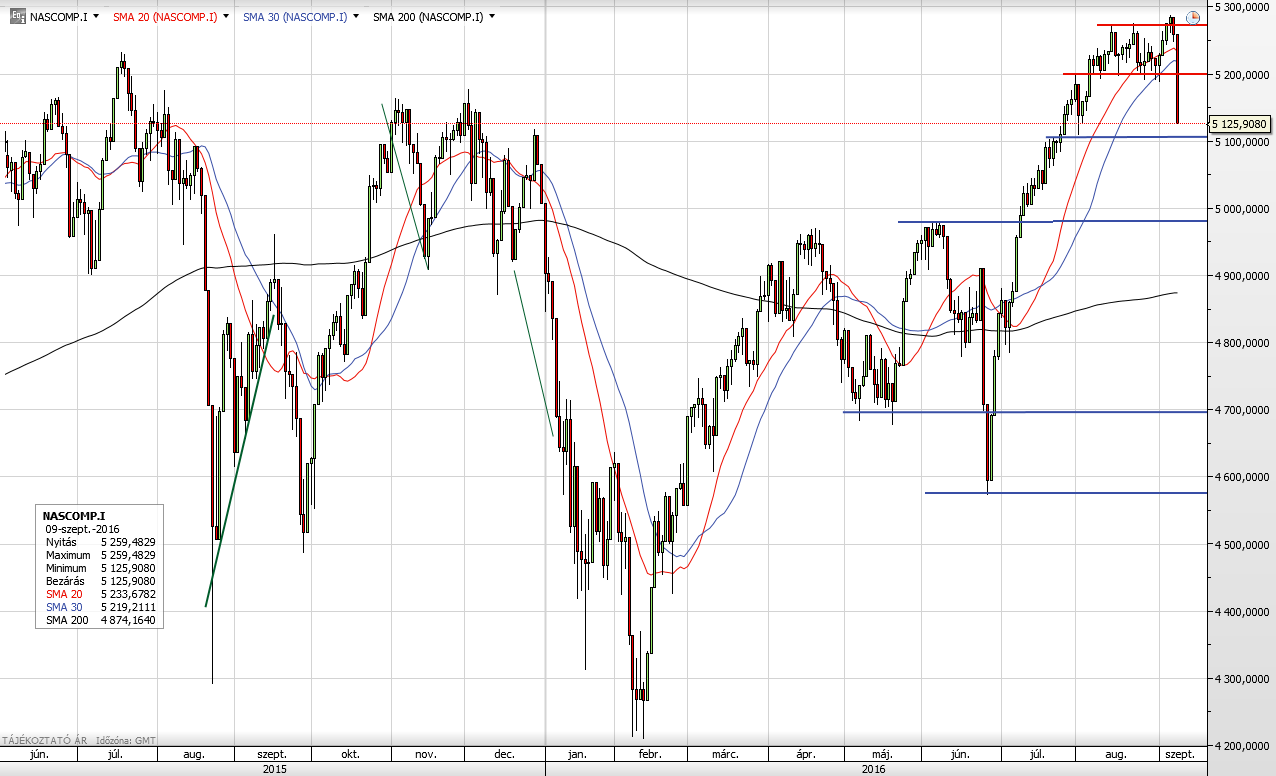The height and width of the screenshot is (776, 1276).
Task: Click the 2015 year label on time axis
Action: [274, 770]
